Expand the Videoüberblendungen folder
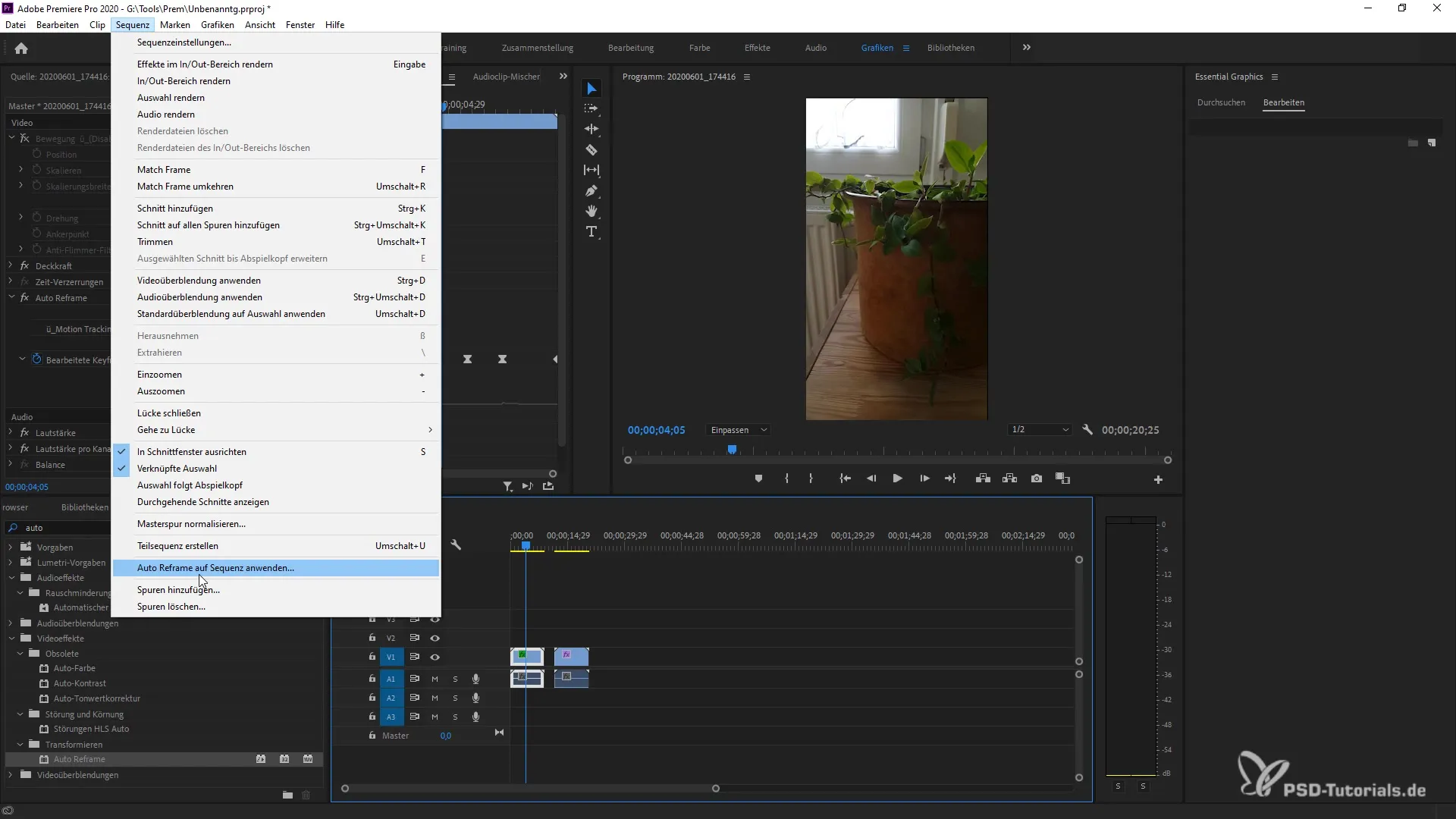 (x=11, y=775)
